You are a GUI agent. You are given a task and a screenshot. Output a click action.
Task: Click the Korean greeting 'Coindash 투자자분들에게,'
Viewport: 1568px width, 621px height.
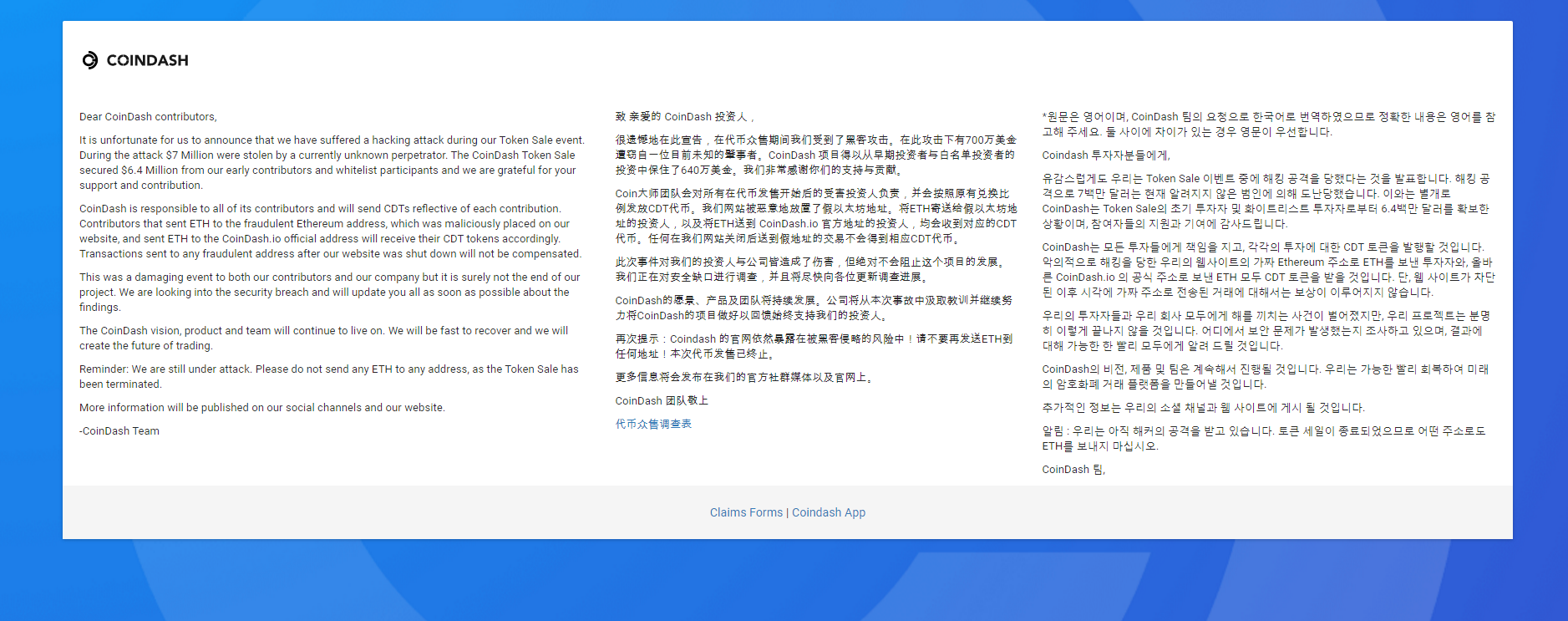tap(1106, 155)
